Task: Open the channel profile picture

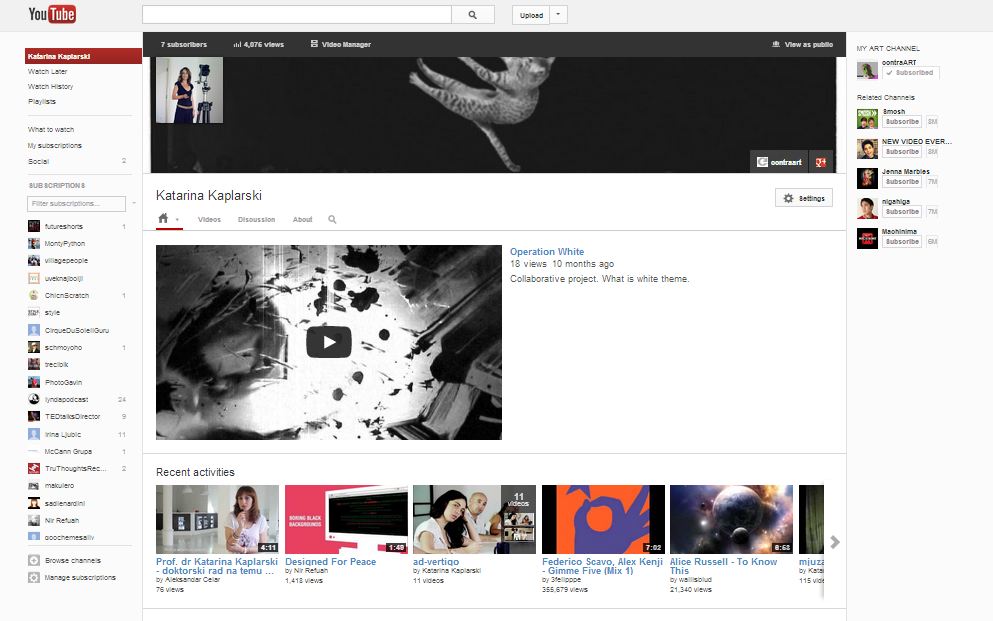Action: 189,90
